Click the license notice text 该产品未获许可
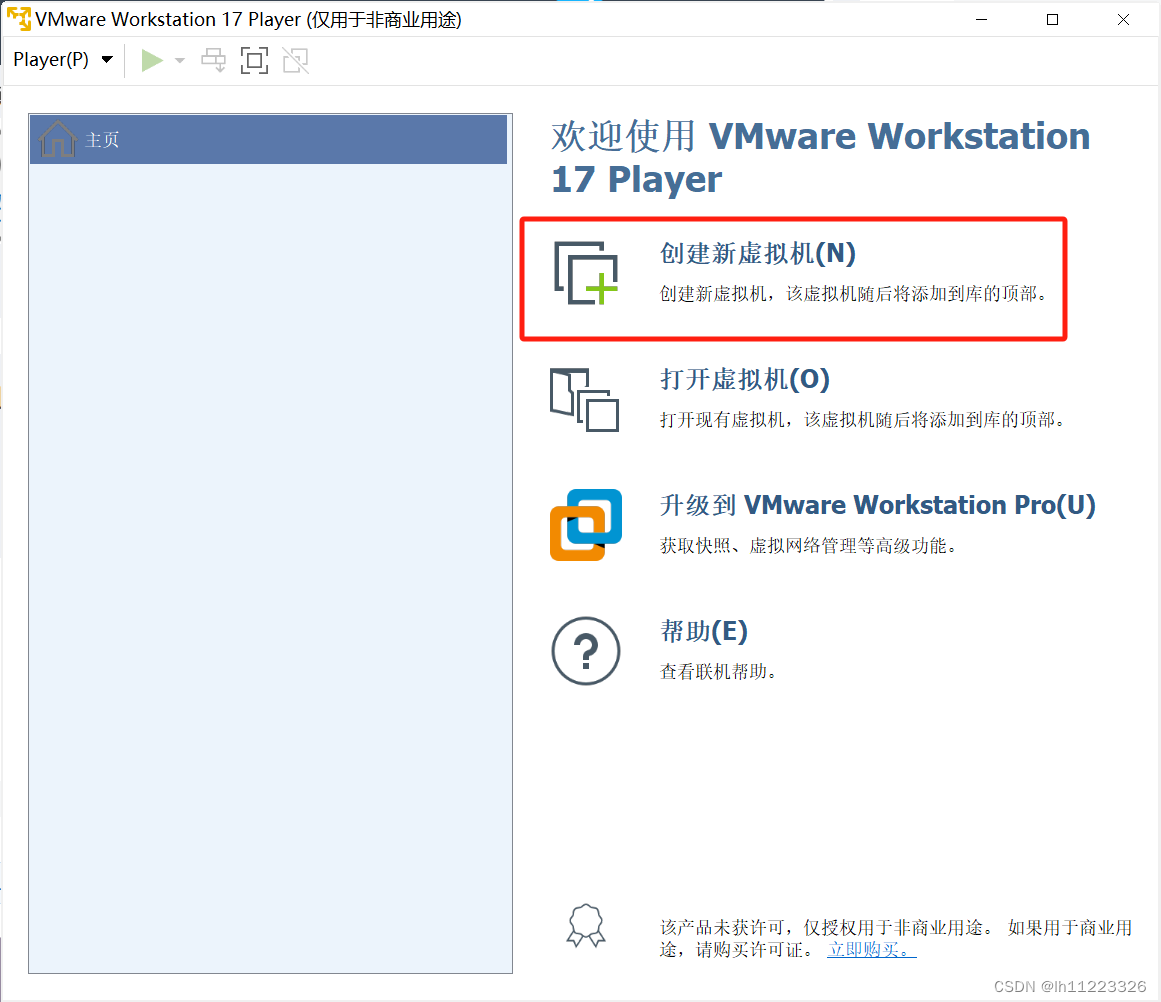Image resolution: width=1161 pixels, height=1002 pixels. point(896,938)
